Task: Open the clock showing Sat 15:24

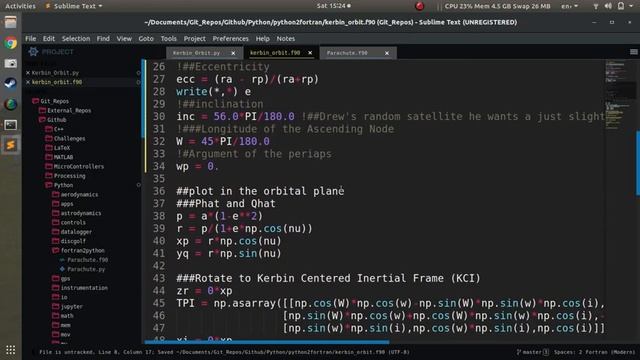Action: (x=333, y=6)
